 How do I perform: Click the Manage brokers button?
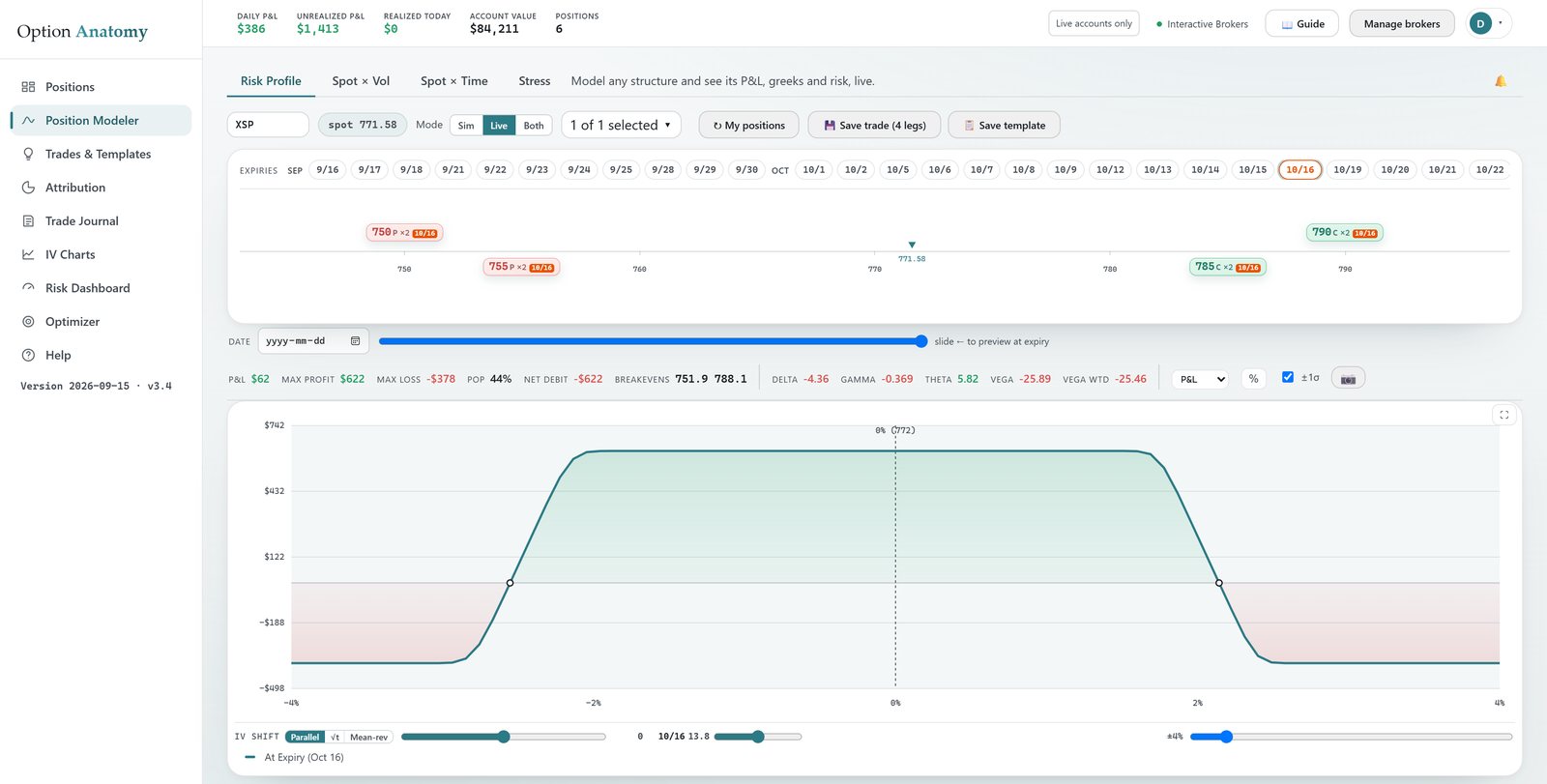point(1402,24)
